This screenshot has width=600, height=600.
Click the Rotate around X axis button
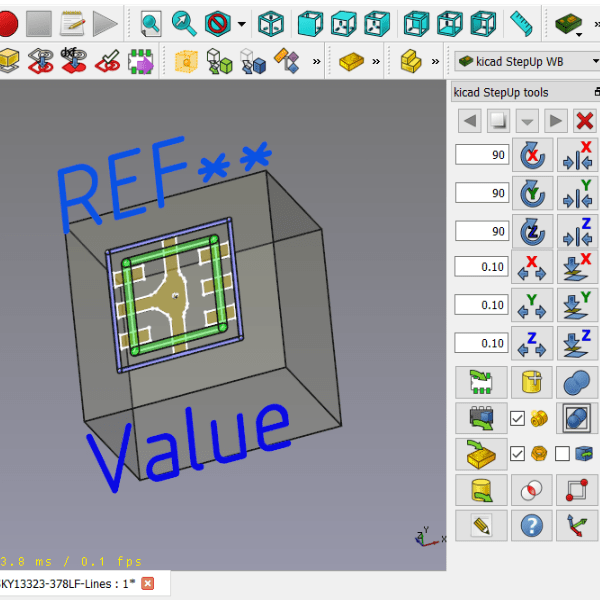(x=531, y=155)
